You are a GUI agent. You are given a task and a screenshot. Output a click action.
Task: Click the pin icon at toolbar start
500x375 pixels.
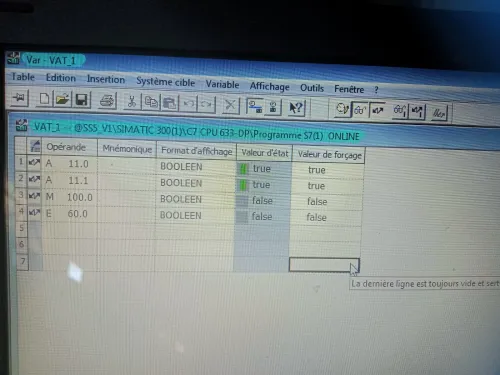(19, 98)
